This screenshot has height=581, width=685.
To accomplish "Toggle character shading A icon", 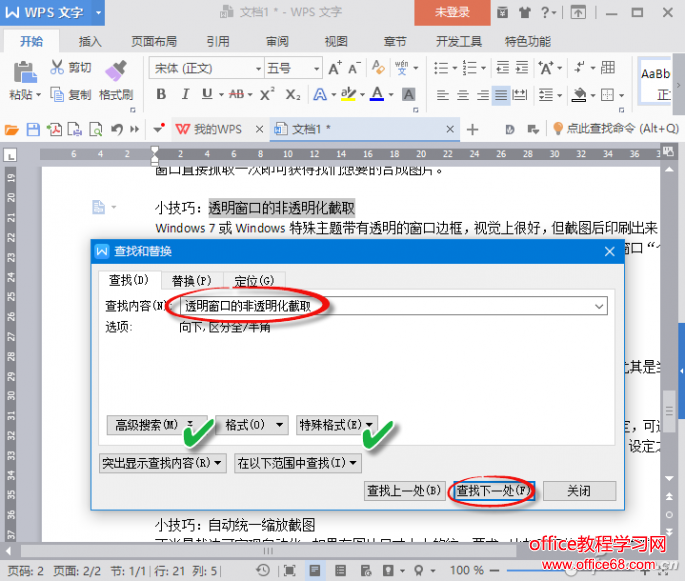I will [408, 94].
